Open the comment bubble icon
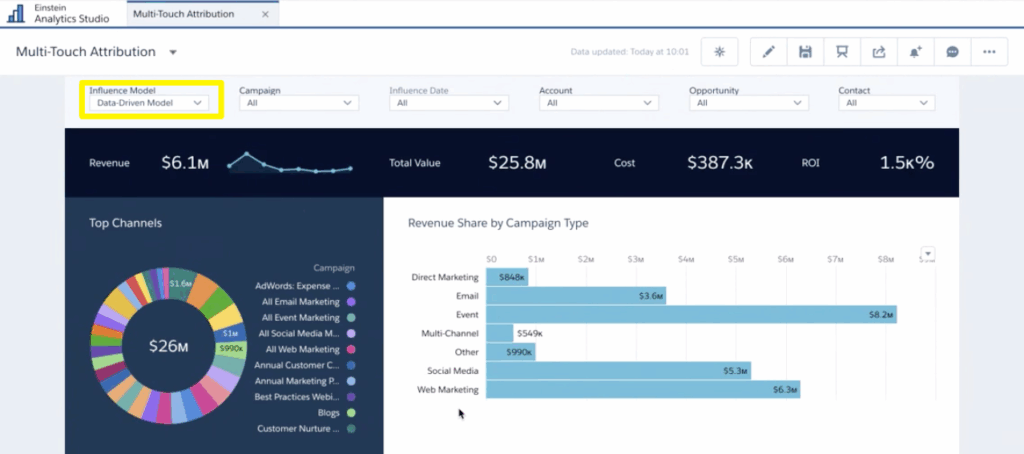The width and height of the screenshot is (1024, 454). pyautogui.click(x=952, y=52)
